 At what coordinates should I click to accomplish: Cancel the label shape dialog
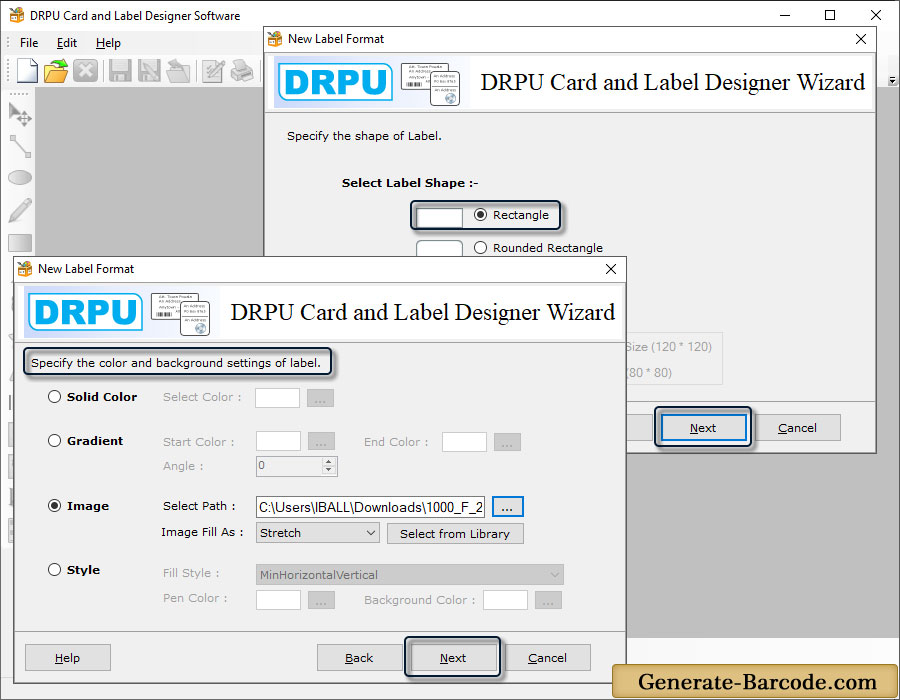click(x=798, y=428)
